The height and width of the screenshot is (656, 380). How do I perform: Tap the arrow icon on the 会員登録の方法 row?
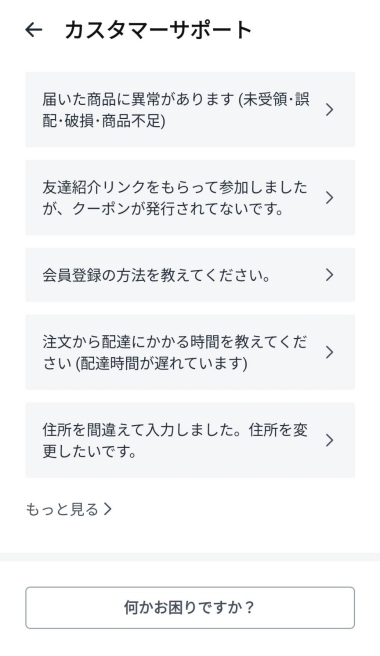(x=329, y=275)
